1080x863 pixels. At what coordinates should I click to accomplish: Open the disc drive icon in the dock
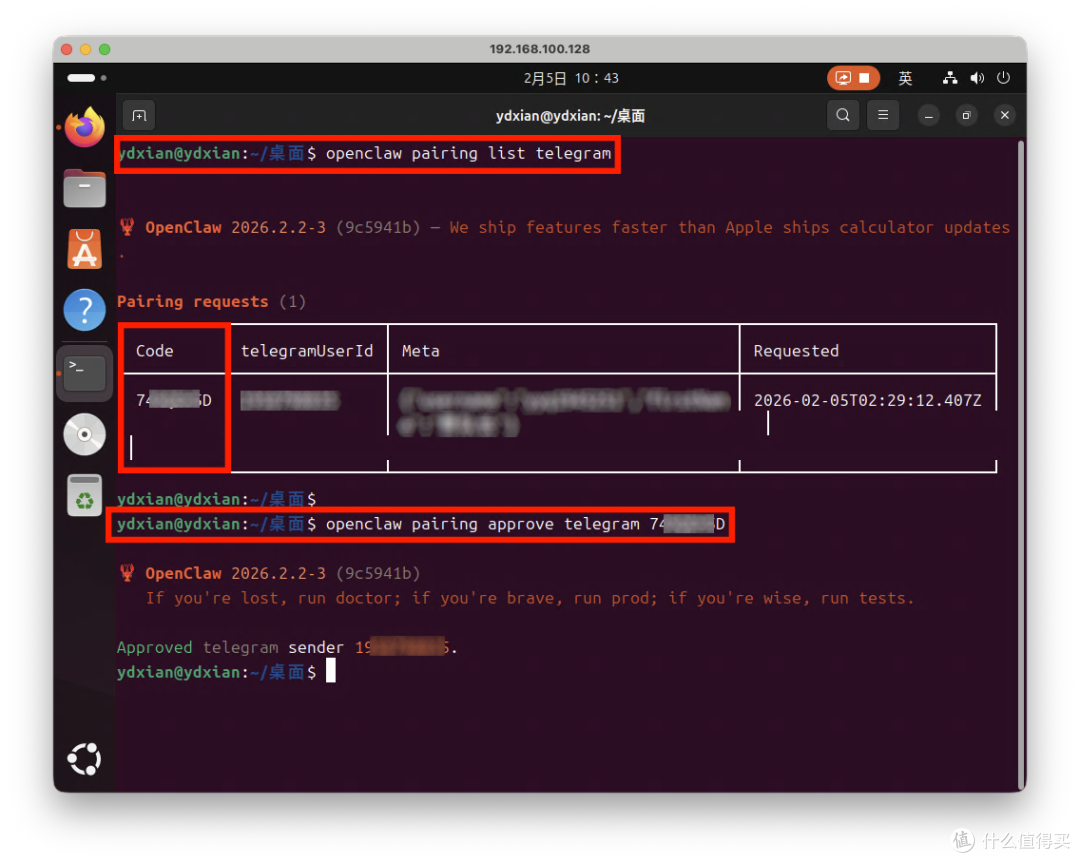point(85,435)
